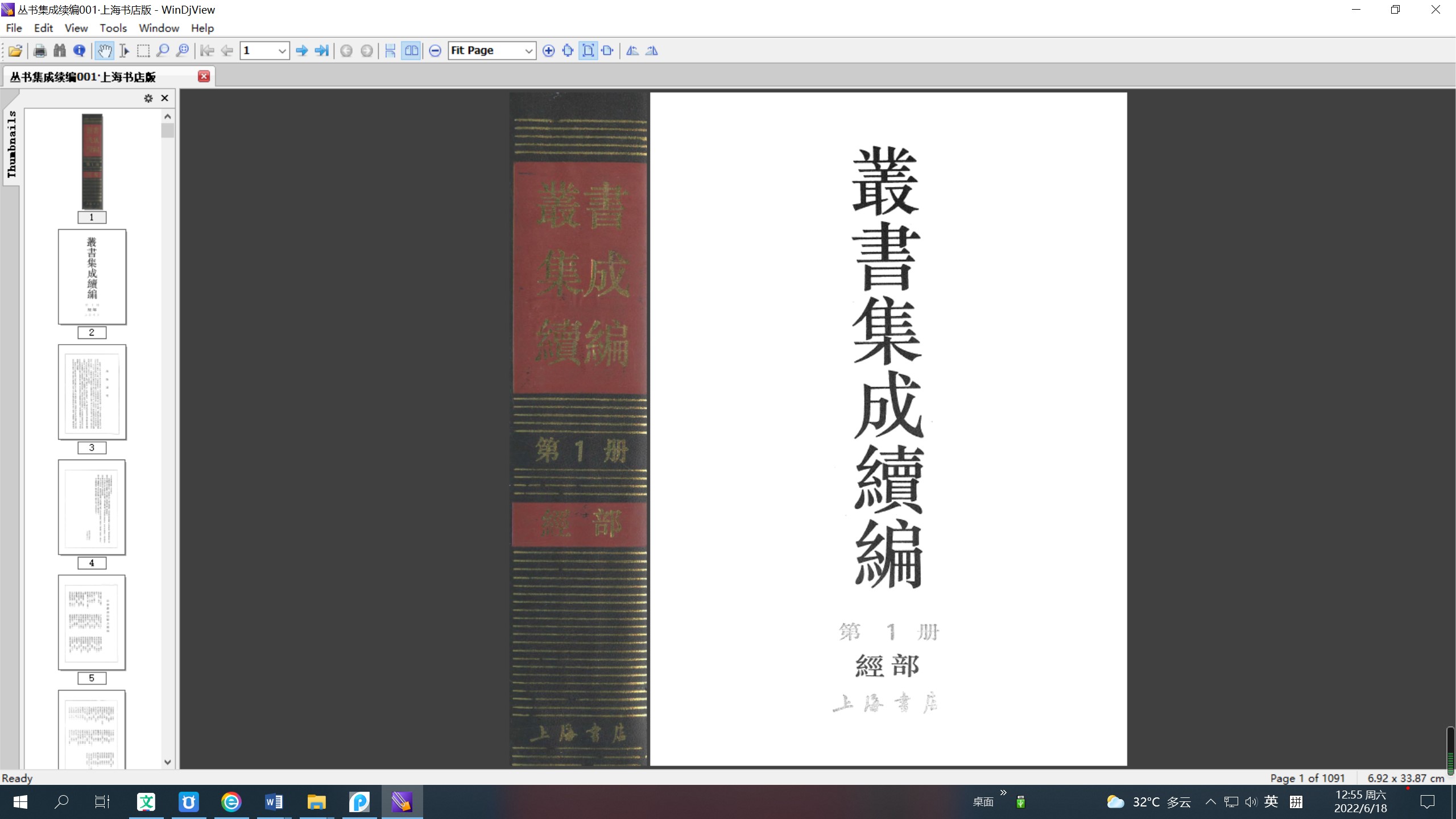The image size is (1456, 819).
Task: Open the Help menu
Action: 202,28
